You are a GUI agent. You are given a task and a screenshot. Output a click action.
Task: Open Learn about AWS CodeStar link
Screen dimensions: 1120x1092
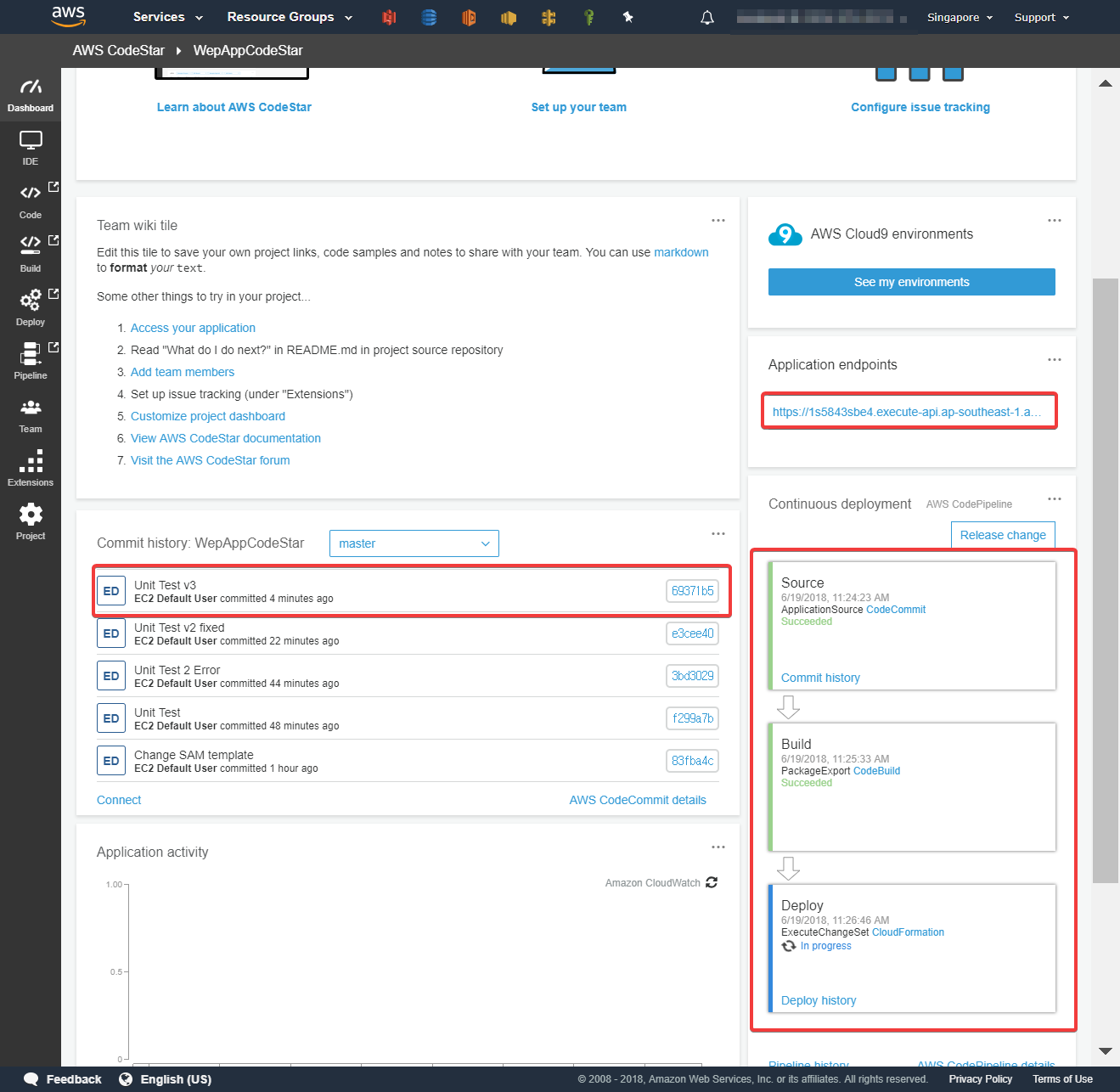tap(234, 107)
